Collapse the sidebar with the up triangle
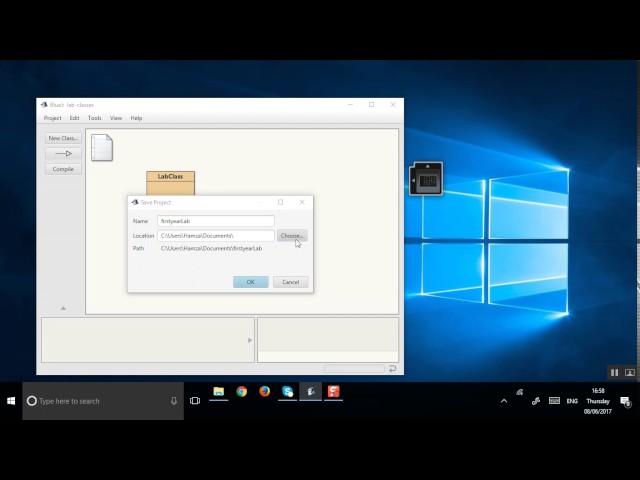The height and width of the screenshot is (480, 640). 63,308
